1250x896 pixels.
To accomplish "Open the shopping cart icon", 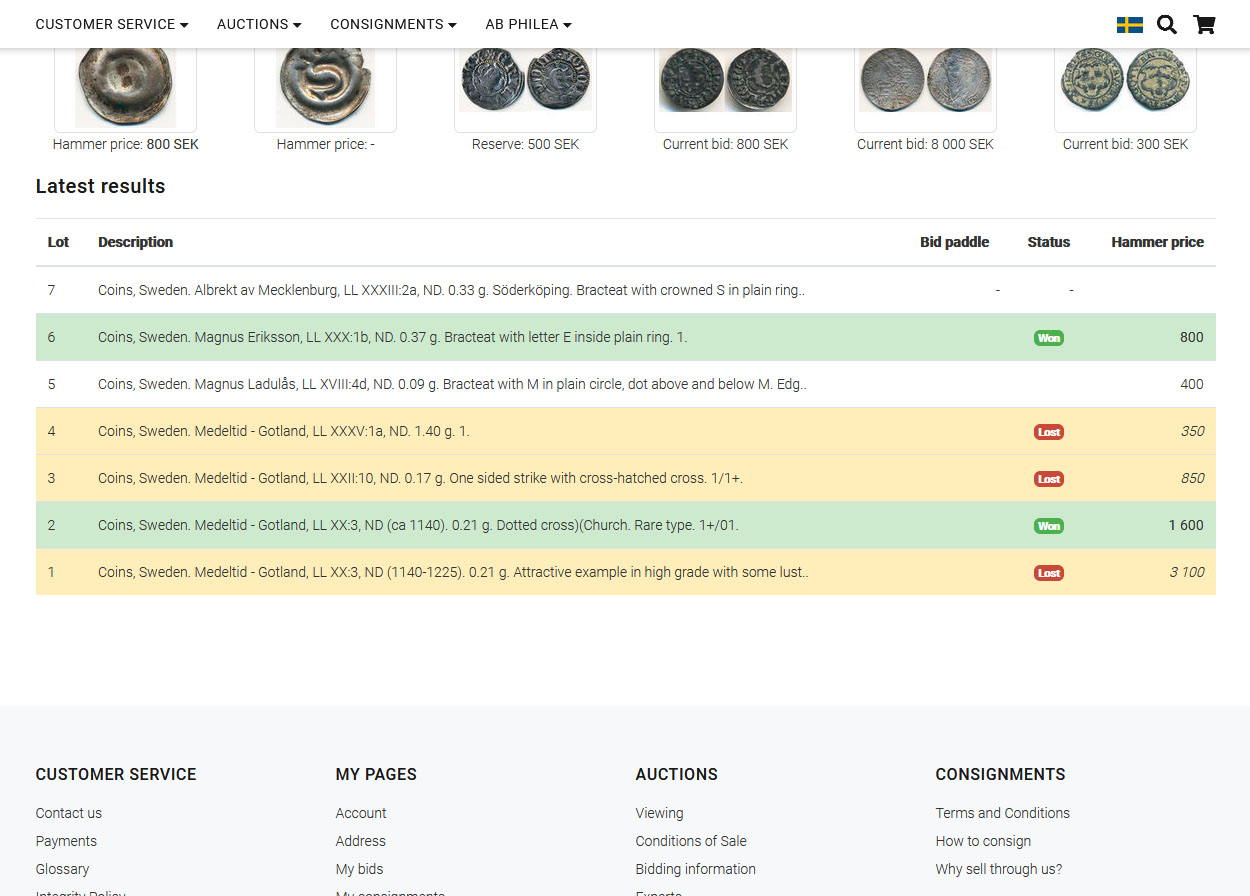I will [1204, 25].
